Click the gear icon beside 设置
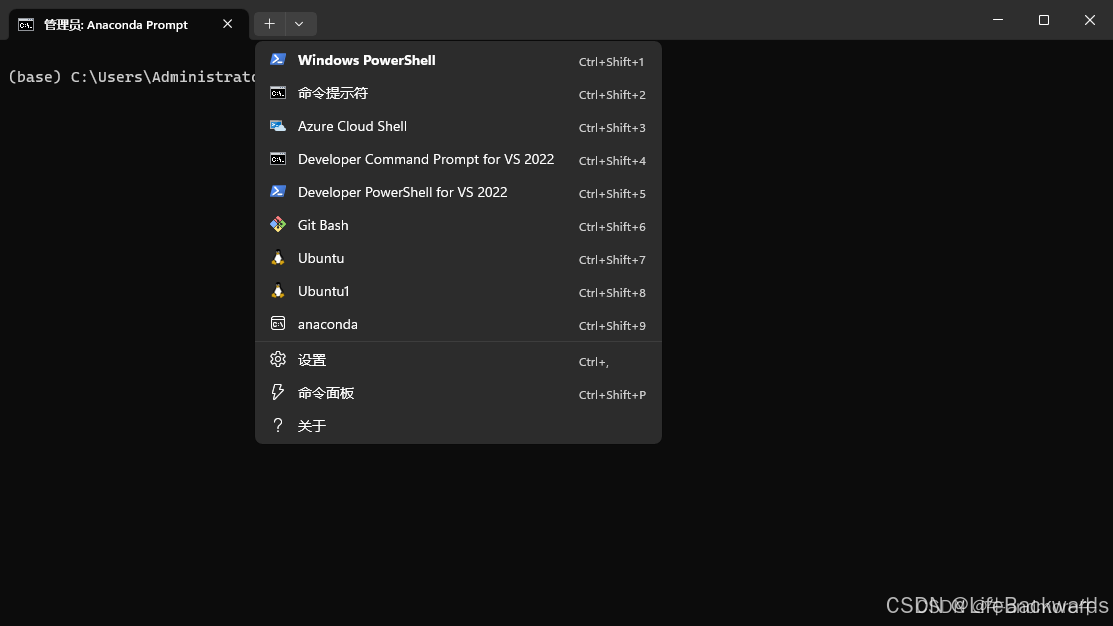 278,359
